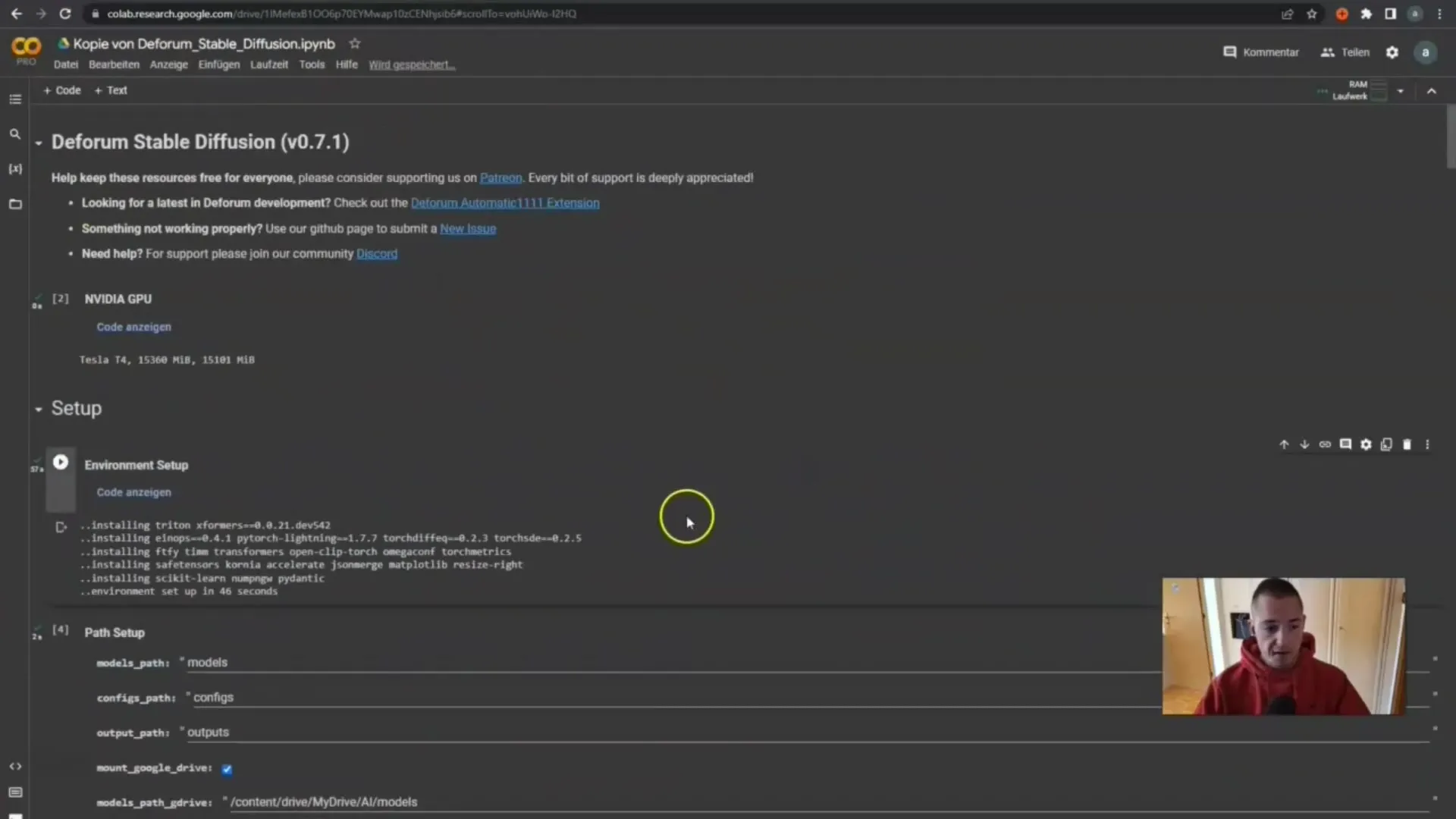The width and height of the screenshot is (1456, 819).
Task: Open the Files folder icon in the sidebar
Action: click(x=15, y=204)
